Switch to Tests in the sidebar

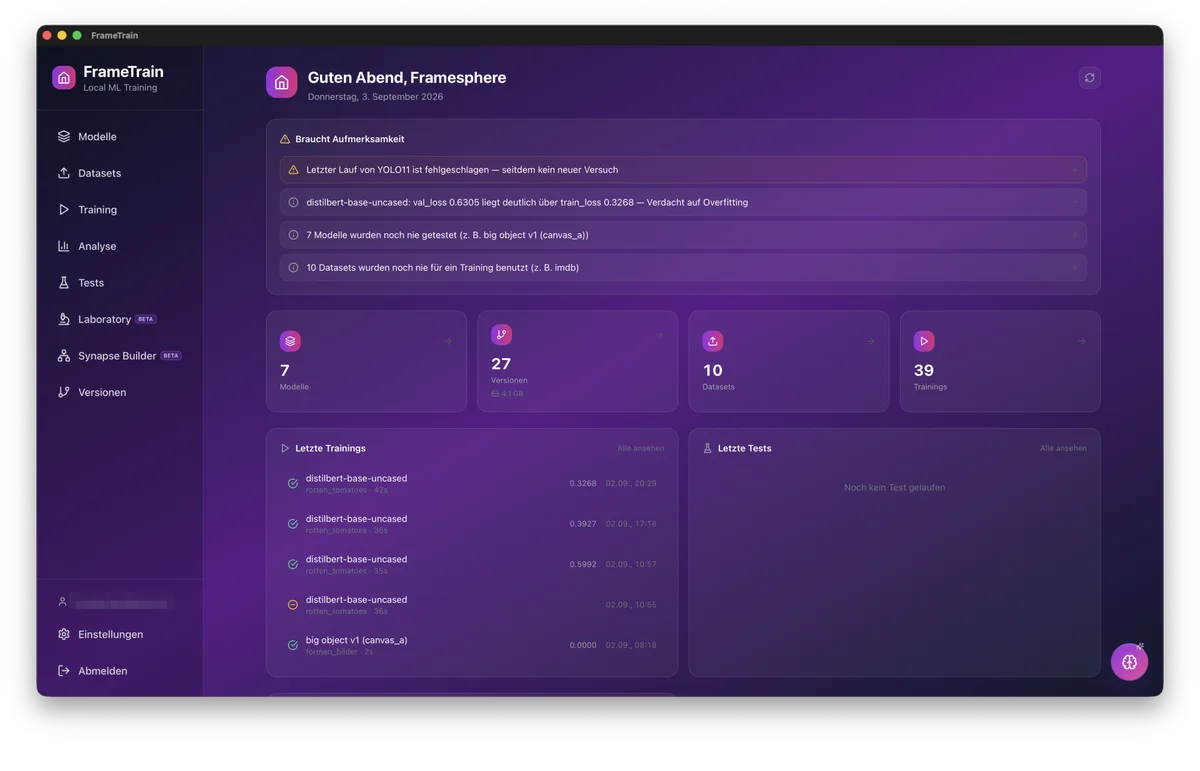click(x=119, y=283)
